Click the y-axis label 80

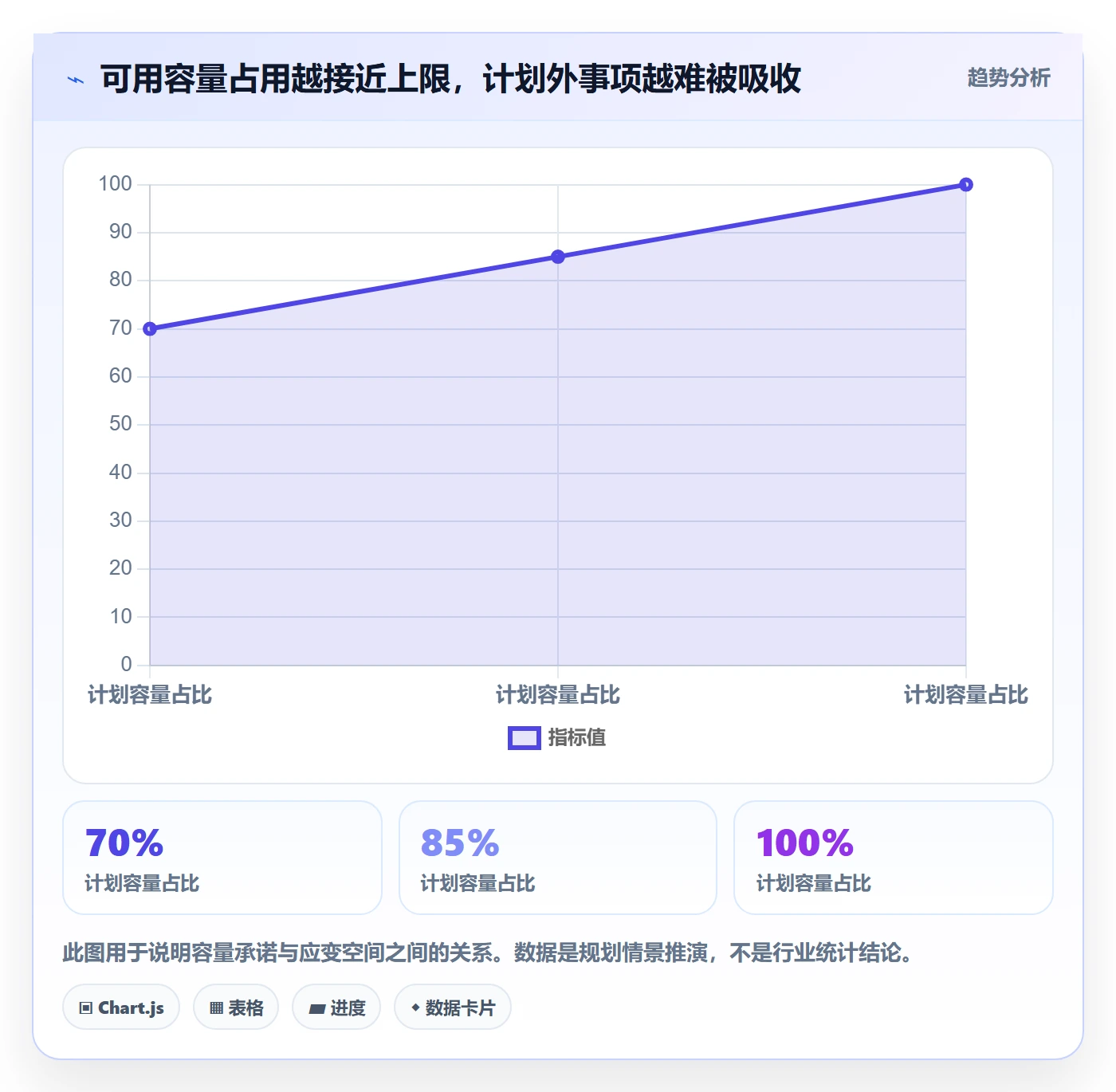click(120, 280)
